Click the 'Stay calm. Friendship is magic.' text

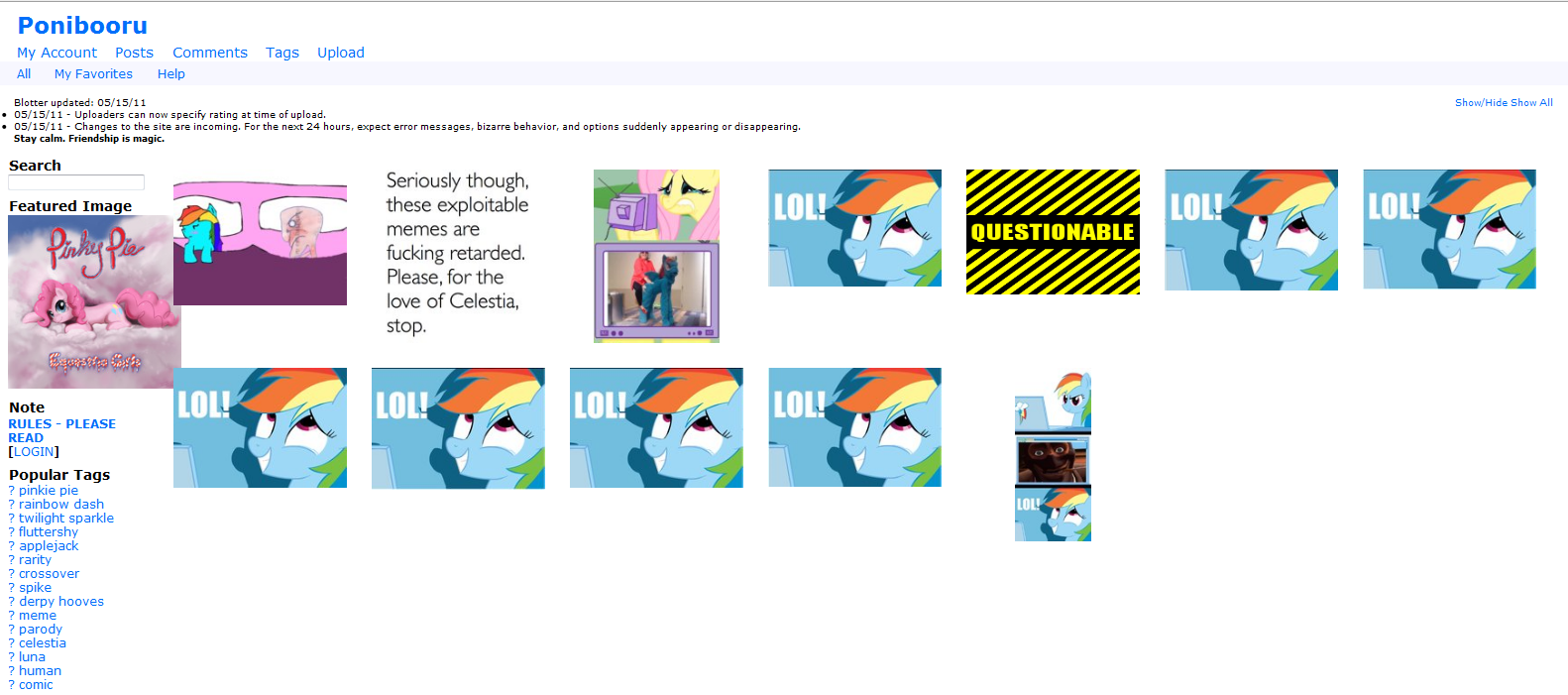coord(89,138)
